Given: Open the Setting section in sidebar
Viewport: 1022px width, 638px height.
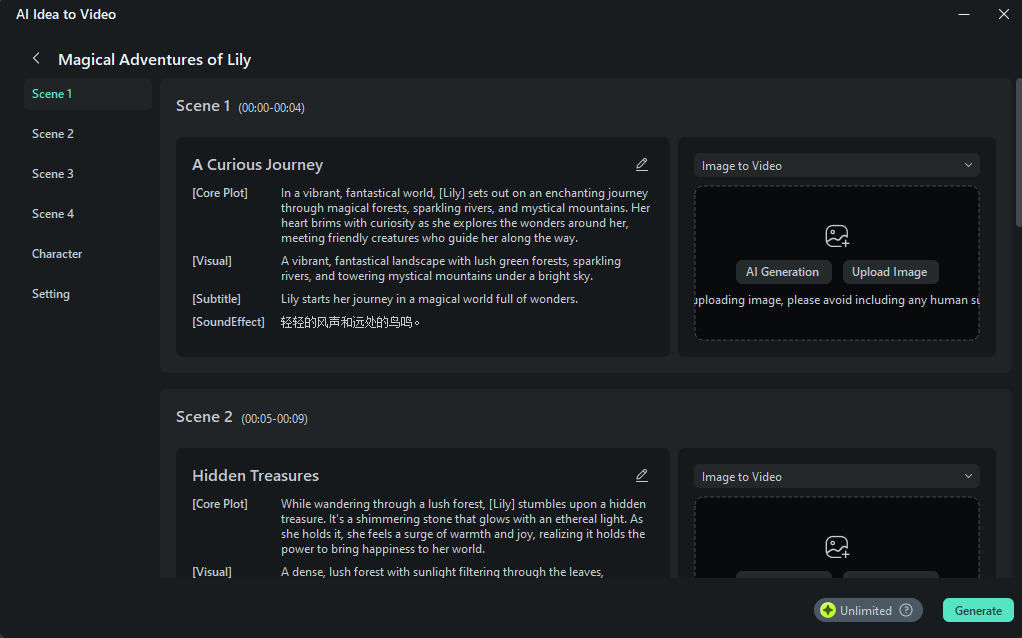Looking at the screenshot, I should (51, 294).
